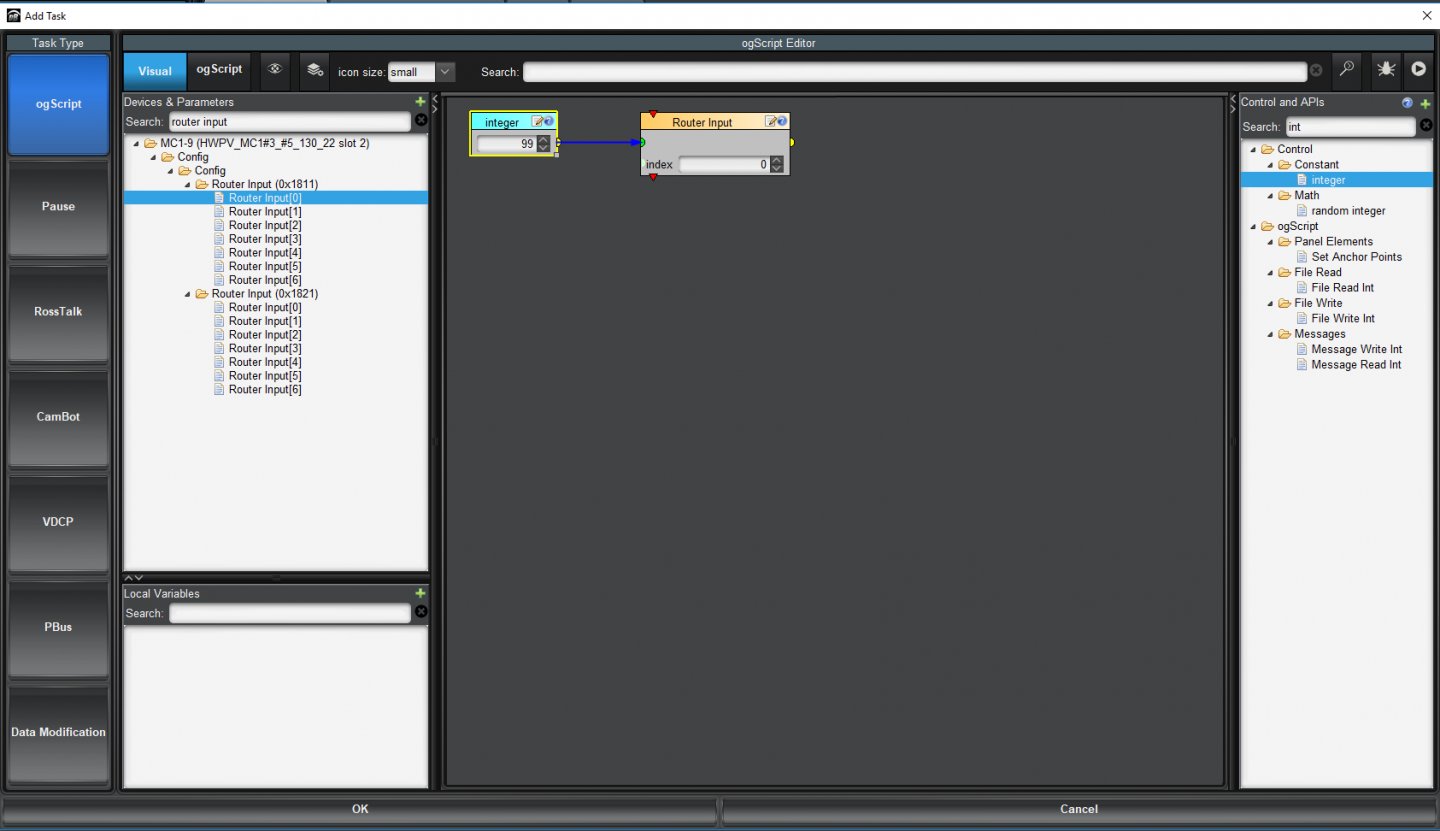Image resolution: width=1440 pixels, height=831 pixels.
Task: Select the Data Modification task type
Action: coord(58,733)
